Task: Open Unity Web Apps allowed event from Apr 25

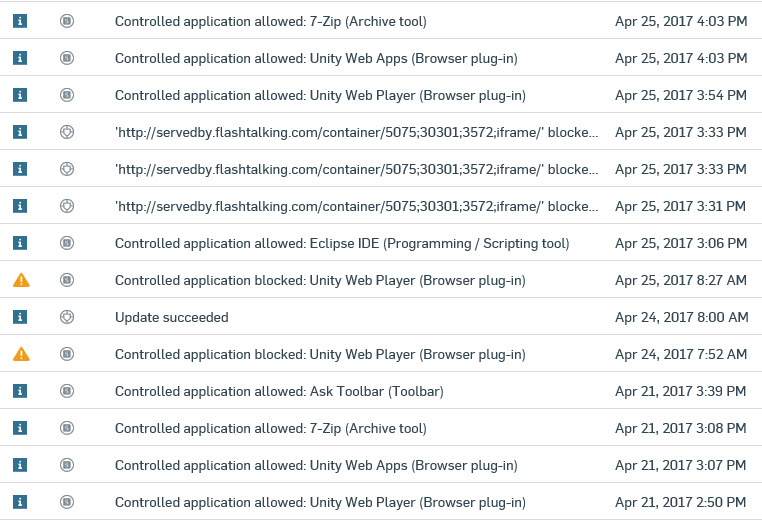Action: (x=316, y=58)
